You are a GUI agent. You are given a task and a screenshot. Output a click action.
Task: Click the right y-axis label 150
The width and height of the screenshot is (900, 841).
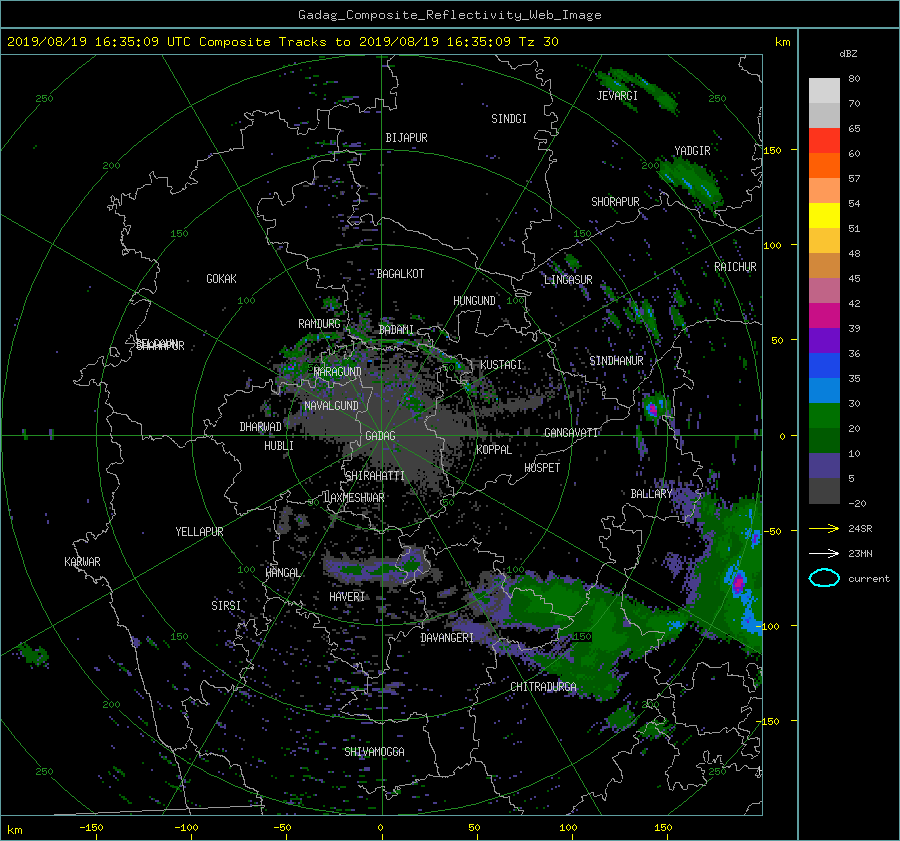pos(772,150)
